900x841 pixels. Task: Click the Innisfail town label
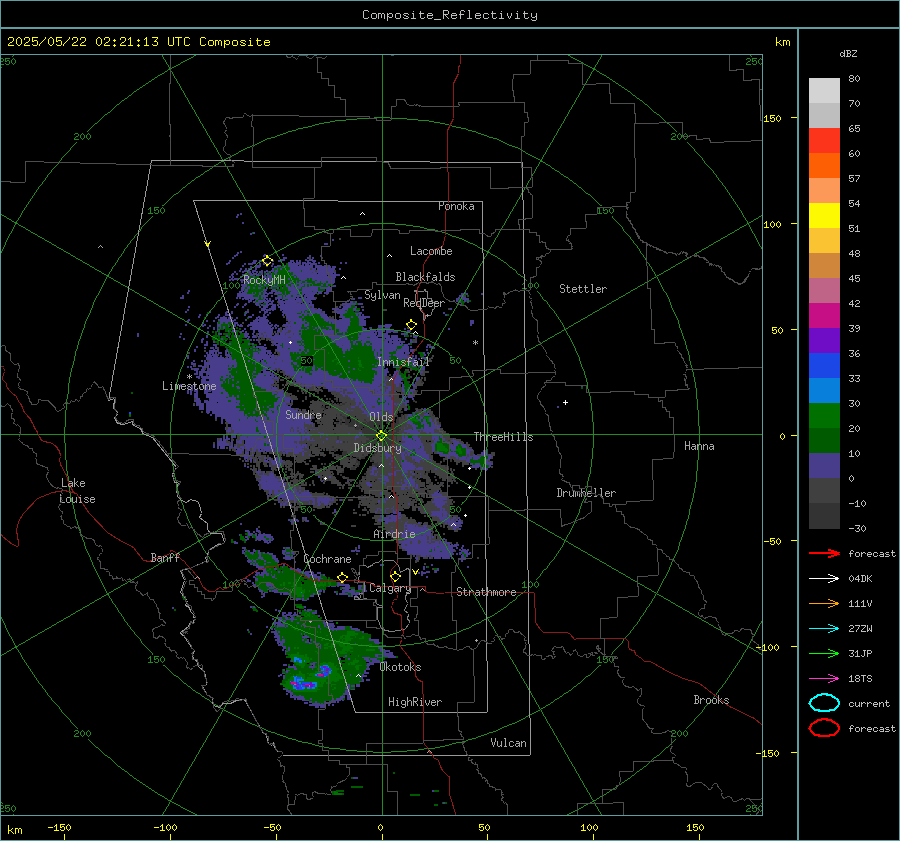(x=403, y=362)
